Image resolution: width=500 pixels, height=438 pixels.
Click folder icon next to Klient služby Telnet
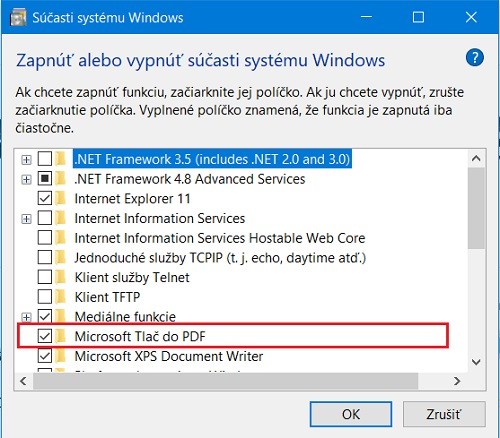tap(61, 277)
